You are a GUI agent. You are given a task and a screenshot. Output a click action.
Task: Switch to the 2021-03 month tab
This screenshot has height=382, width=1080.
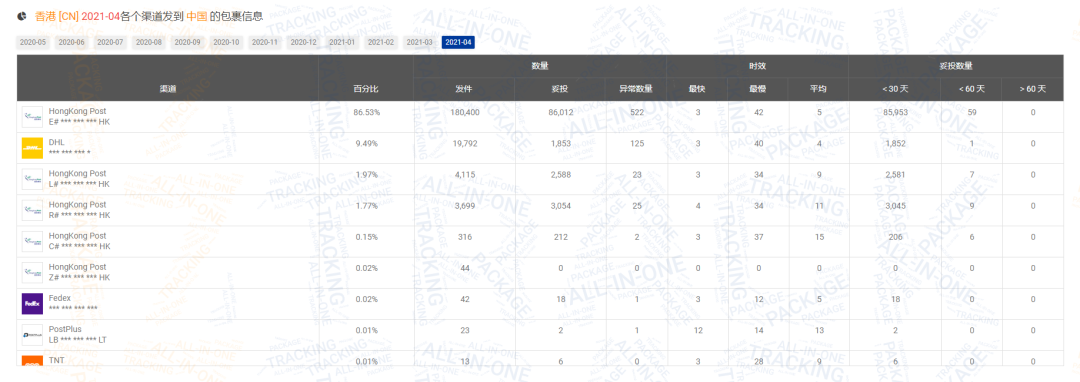tap(419, 43)
